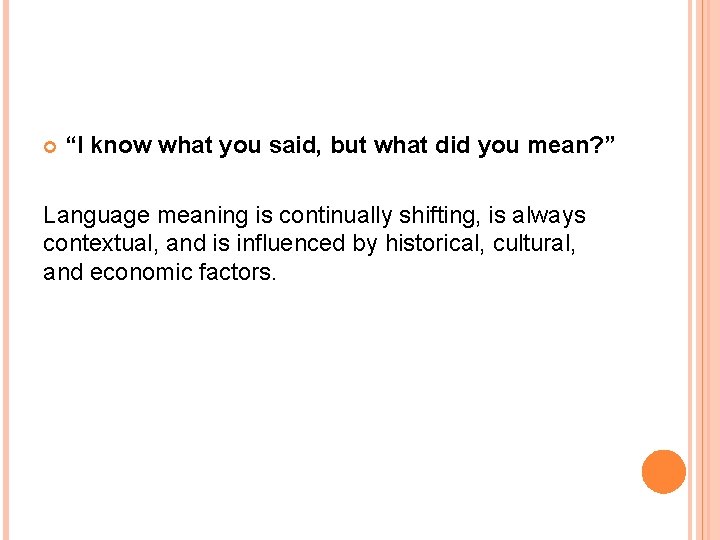Click the word "said," in the bold quote
The image size is (720, 540).
(295, 146)
